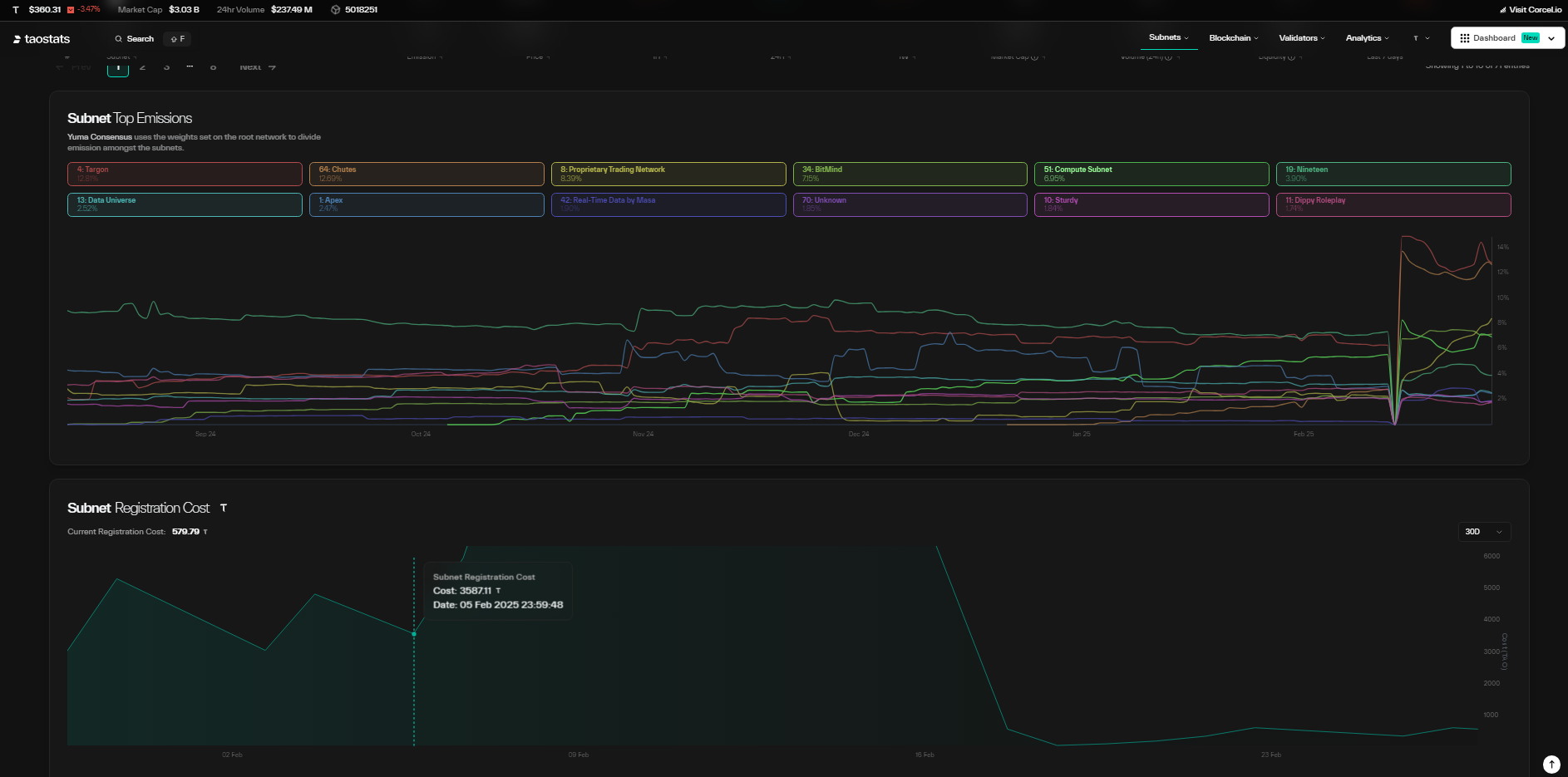Select the 51: Compute Subnet legend swatch

point(1151,174)
